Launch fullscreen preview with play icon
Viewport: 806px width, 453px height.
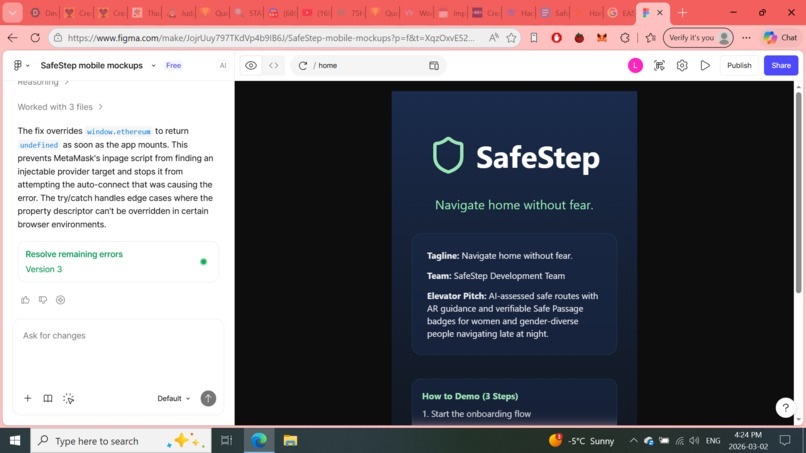[705, 65]
